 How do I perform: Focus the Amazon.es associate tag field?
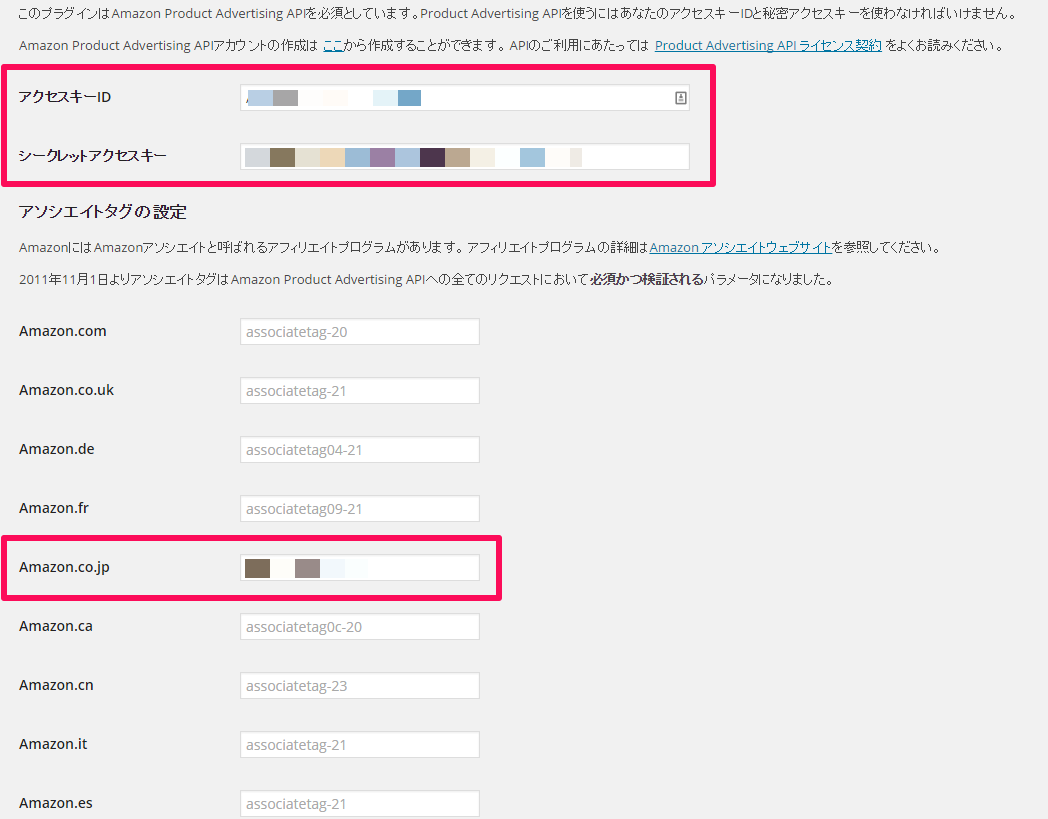(360, 803)
